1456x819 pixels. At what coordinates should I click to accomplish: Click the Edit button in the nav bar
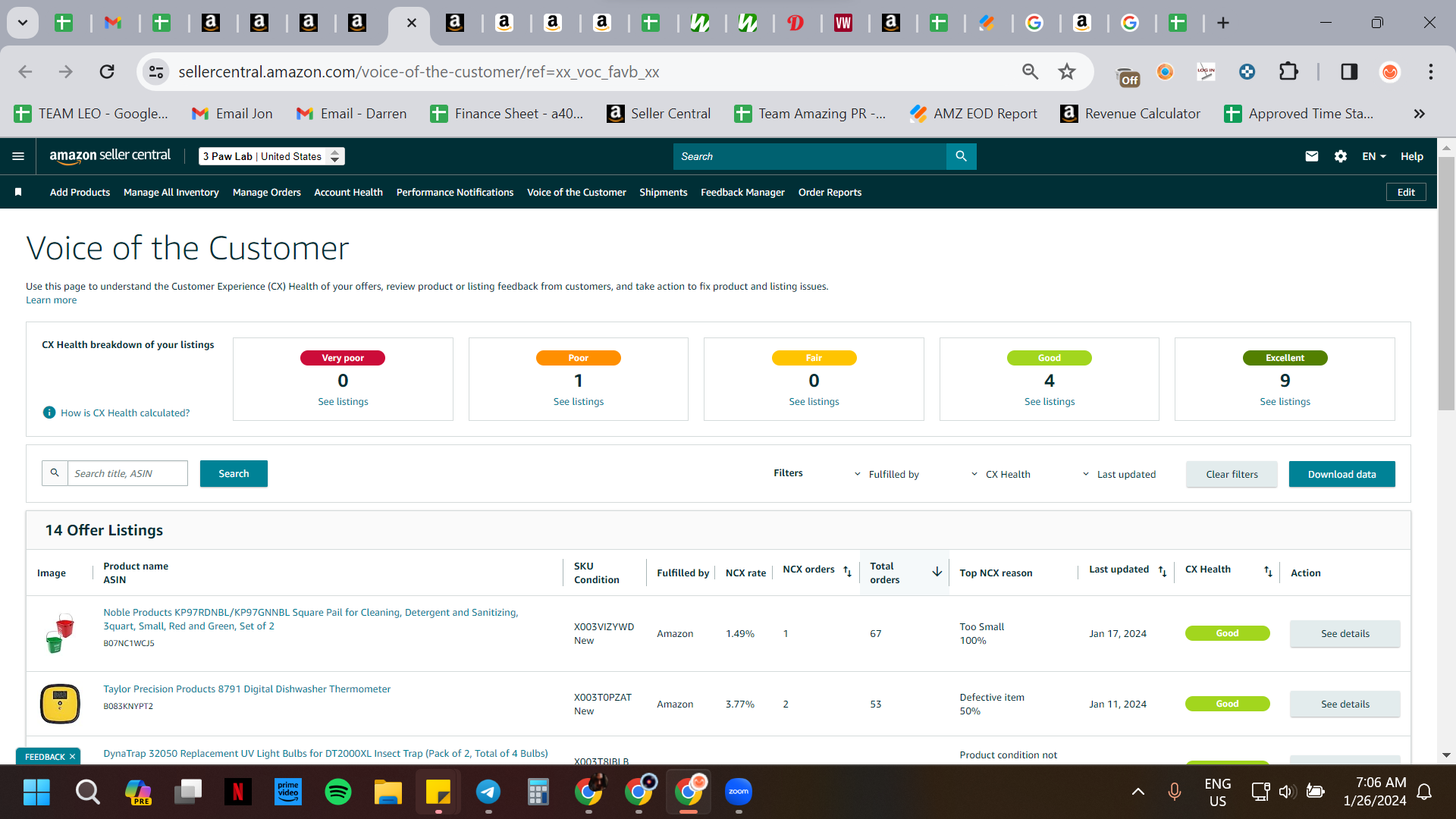click(1406, 192)
